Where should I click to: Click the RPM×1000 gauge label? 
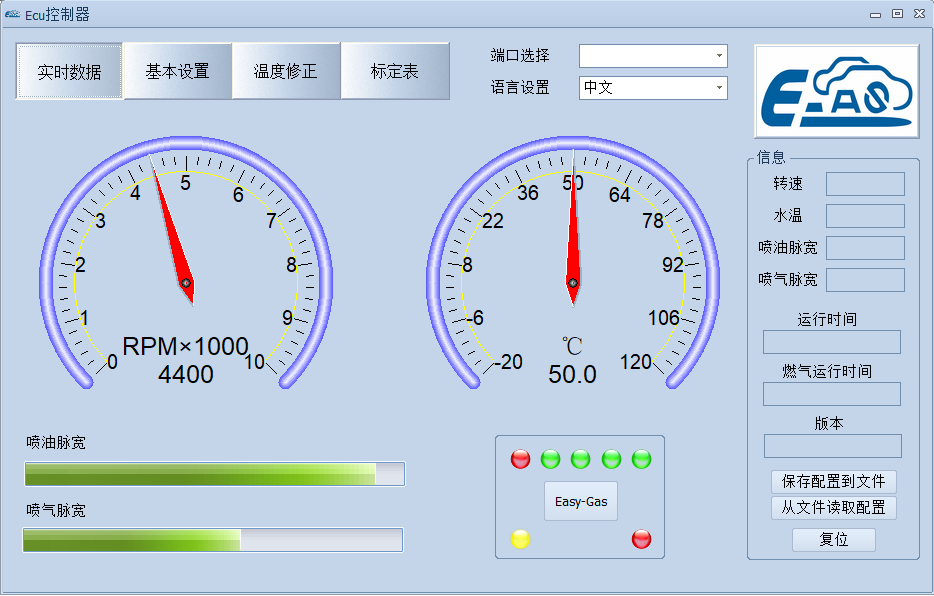(x=185, y=347)
